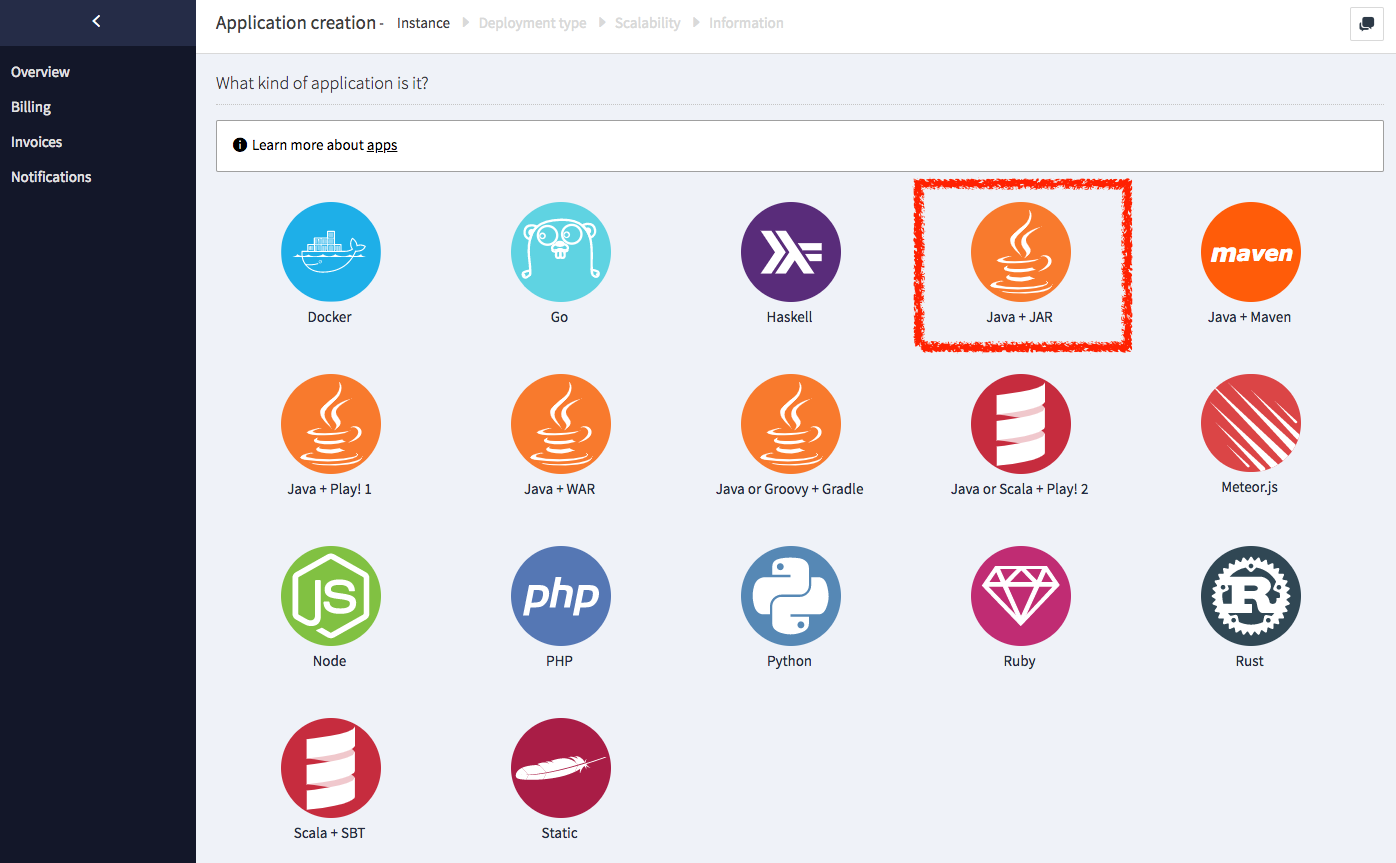Select the Python application icon
The width and height of the screenshot is (1396, 863).
790,596
